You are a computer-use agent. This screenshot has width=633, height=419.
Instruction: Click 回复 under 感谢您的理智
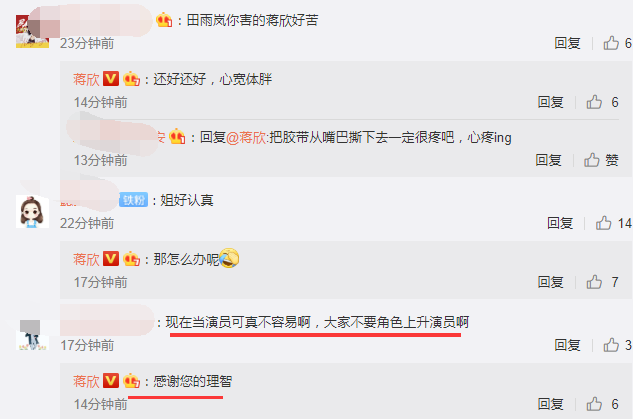click(550, 404)
